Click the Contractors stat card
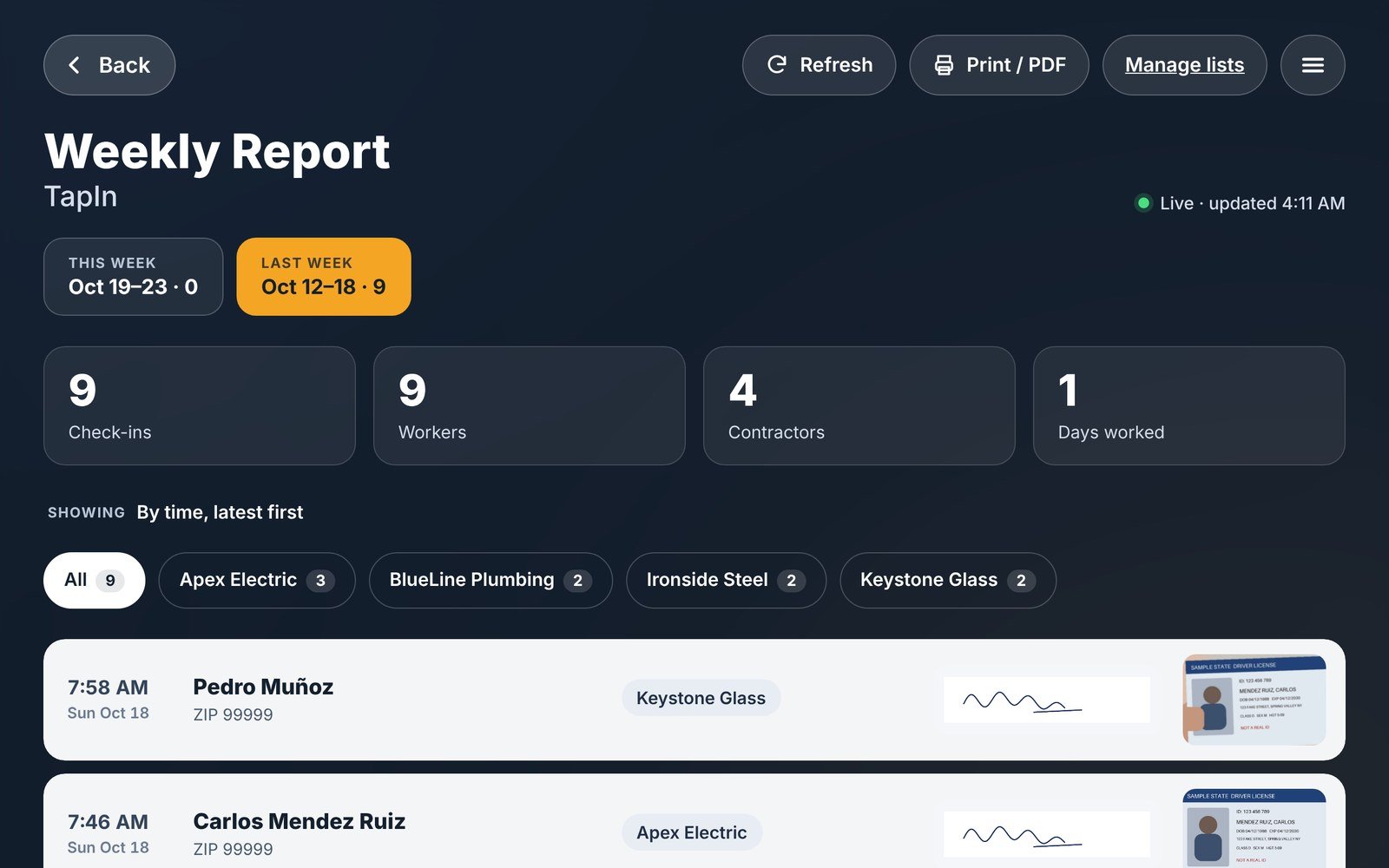This screenshot has width=1389, height=868. click(859, 406)
